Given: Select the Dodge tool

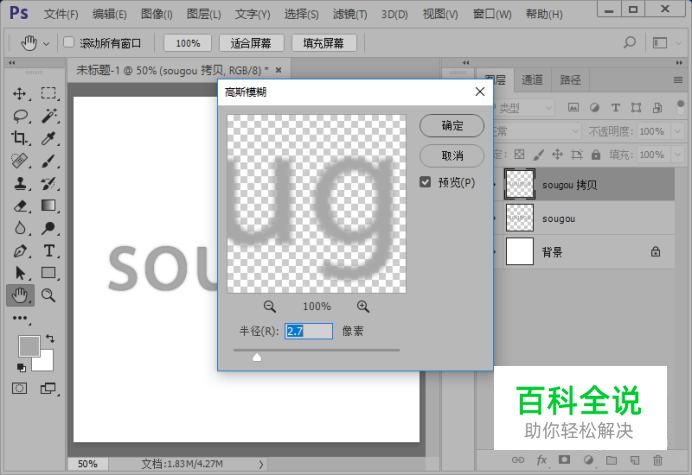Looking at the screenshot, I should point(49,228).
